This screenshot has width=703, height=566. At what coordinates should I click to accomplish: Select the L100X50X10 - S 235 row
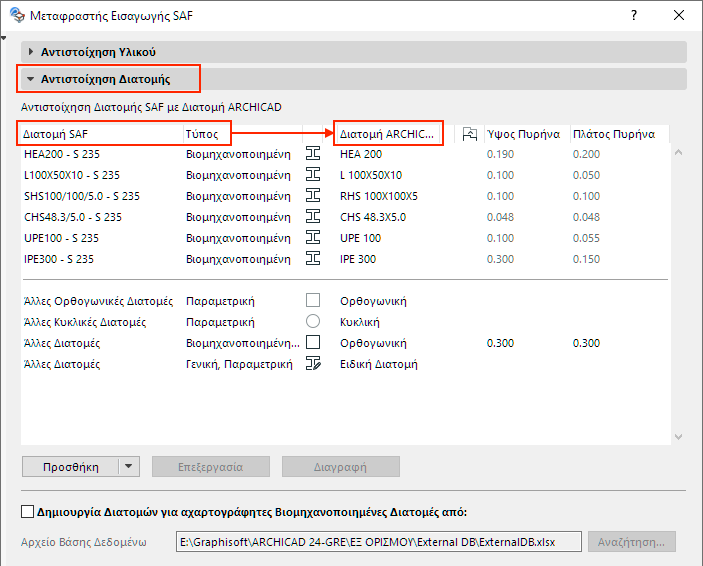point(346,175)
